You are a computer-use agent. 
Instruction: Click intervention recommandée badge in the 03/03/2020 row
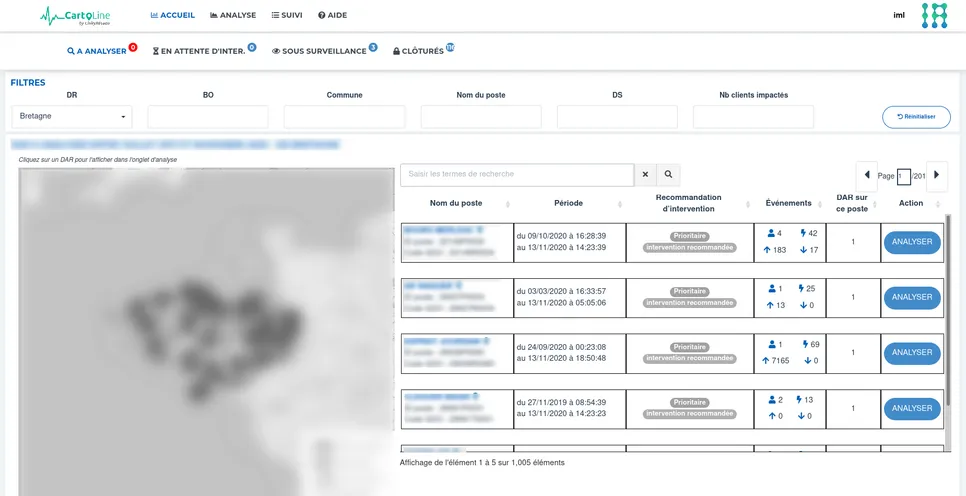point(689,303)
